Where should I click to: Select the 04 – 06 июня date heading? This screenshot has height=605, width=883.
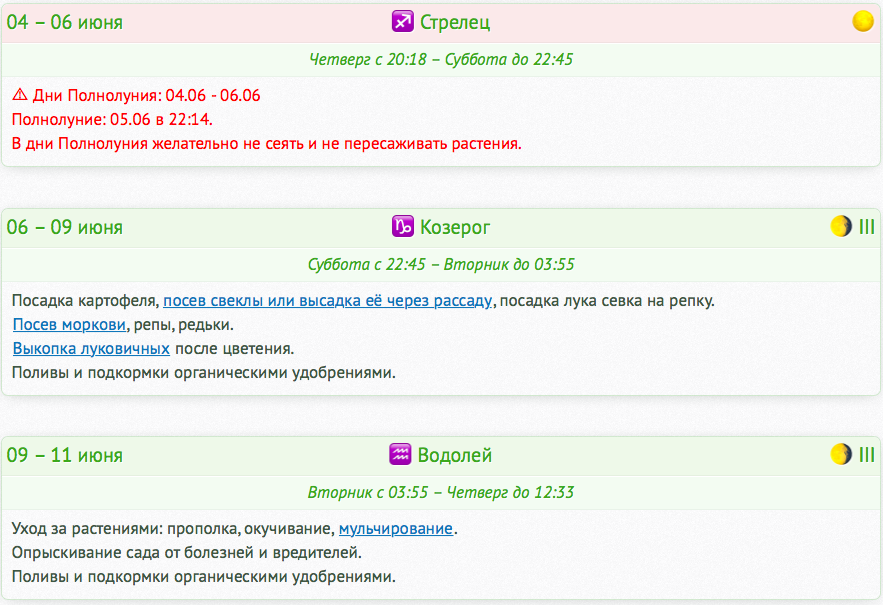[65, 22]
